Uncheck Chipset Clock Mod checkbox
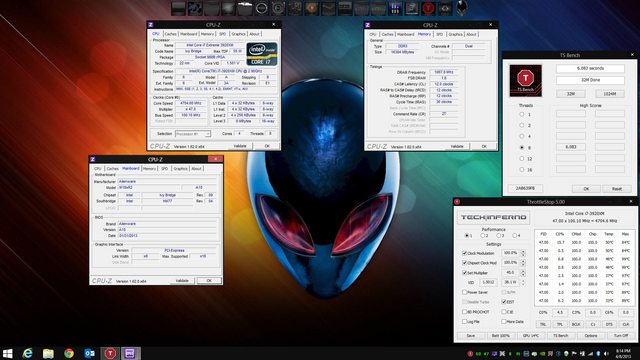640x360 pixels. tap(464, 263)
